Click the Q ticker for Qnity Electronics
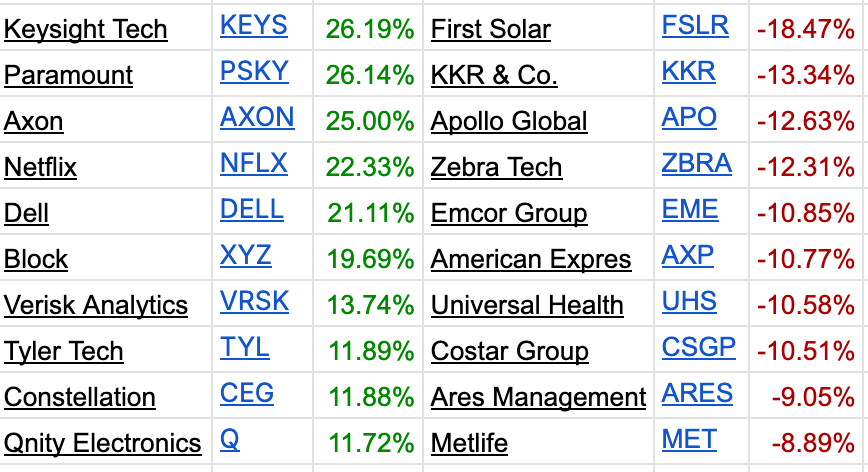The width and height of the screenshot is (868, 472). click(x=229, y=440)
